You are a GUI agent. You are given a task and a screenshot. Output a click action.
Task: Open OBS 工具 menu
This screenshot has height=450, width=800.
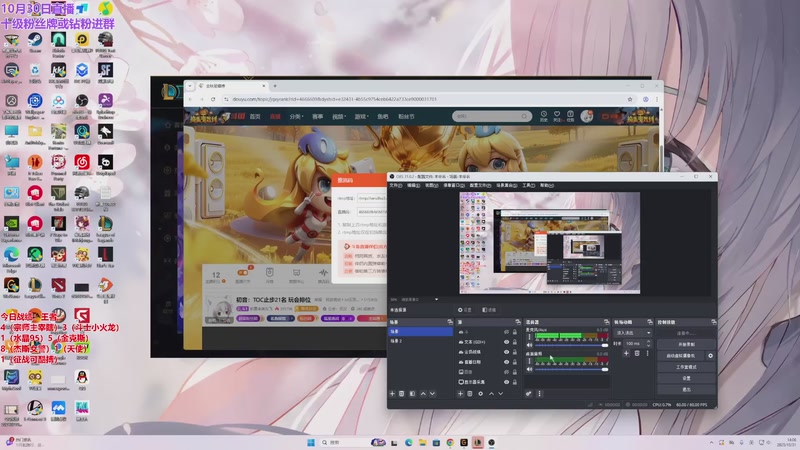529,185
